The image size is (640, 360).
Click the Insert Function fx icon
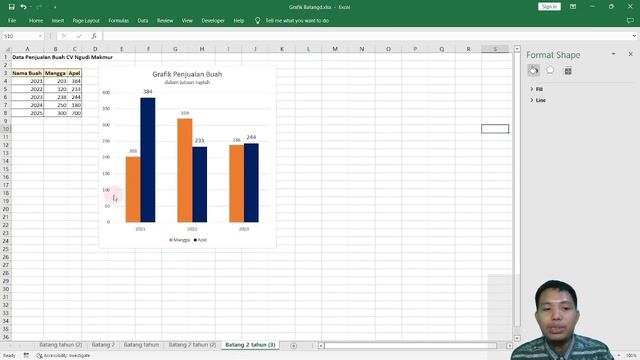coord(94,36)
